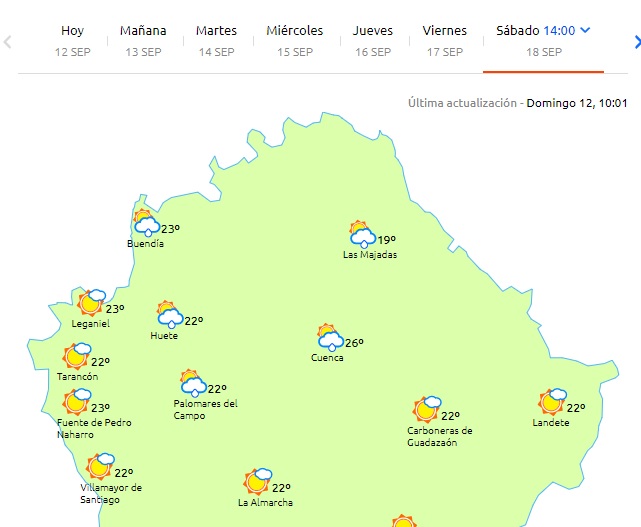Image resolution: width=641 pixels, height=527 pixels.
Task: Click the 26º temperature at Cuenca
Action: click(x=354, y=343)
